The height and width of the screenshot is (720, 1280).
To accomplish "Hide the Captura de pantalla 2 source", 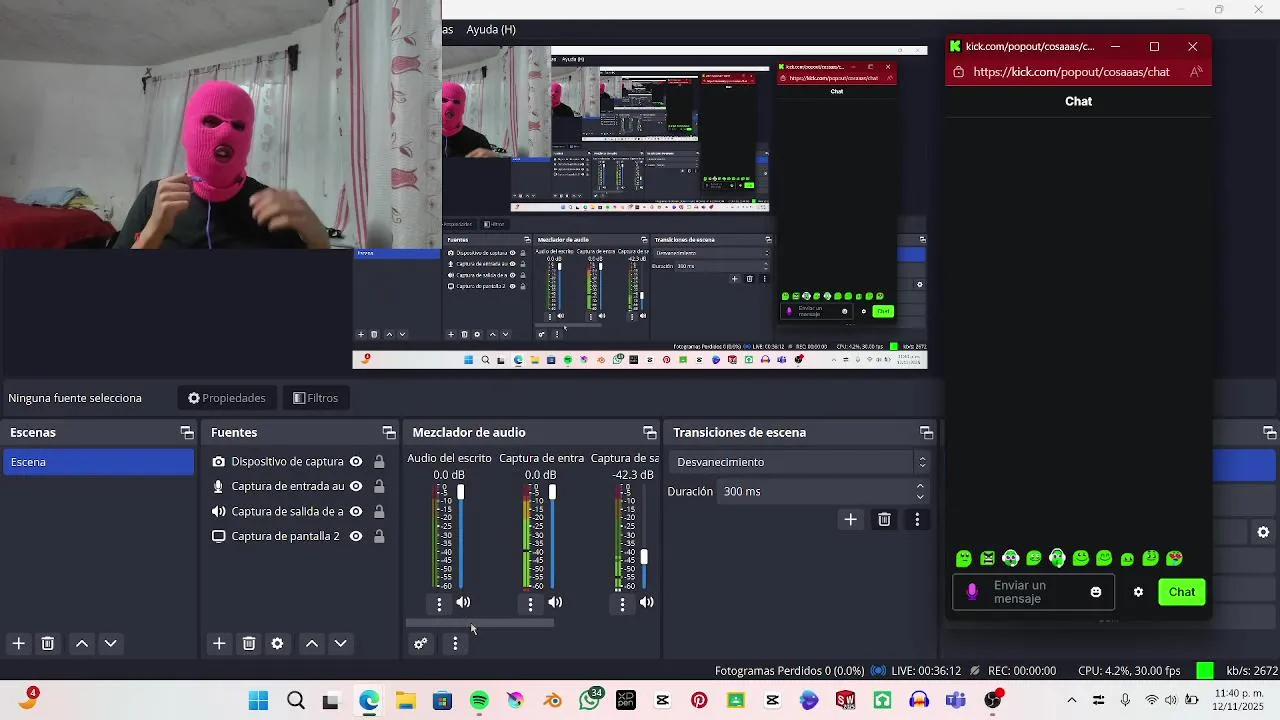I will point(356,537).
